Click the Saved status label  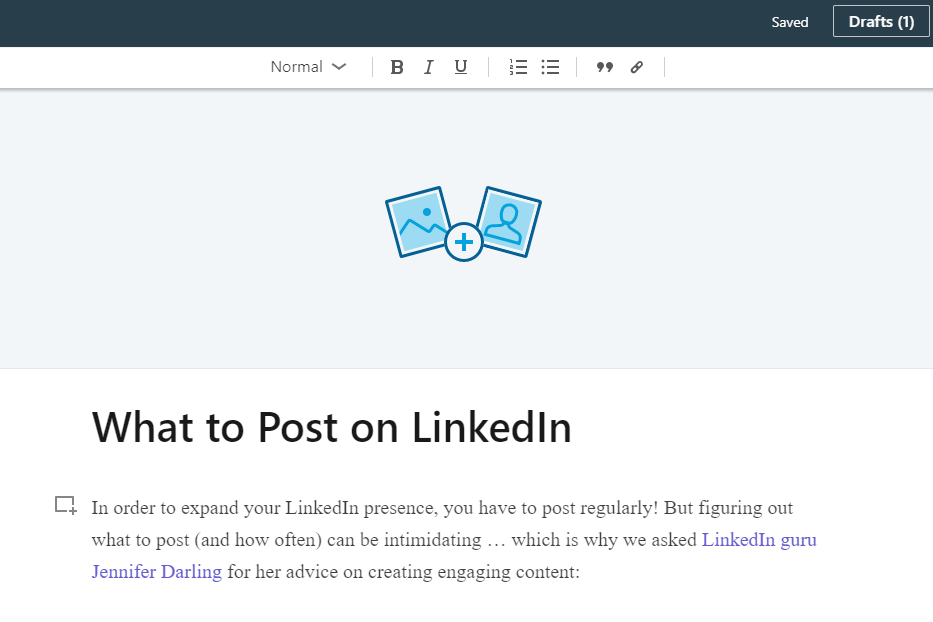click(x=790, y=22)
